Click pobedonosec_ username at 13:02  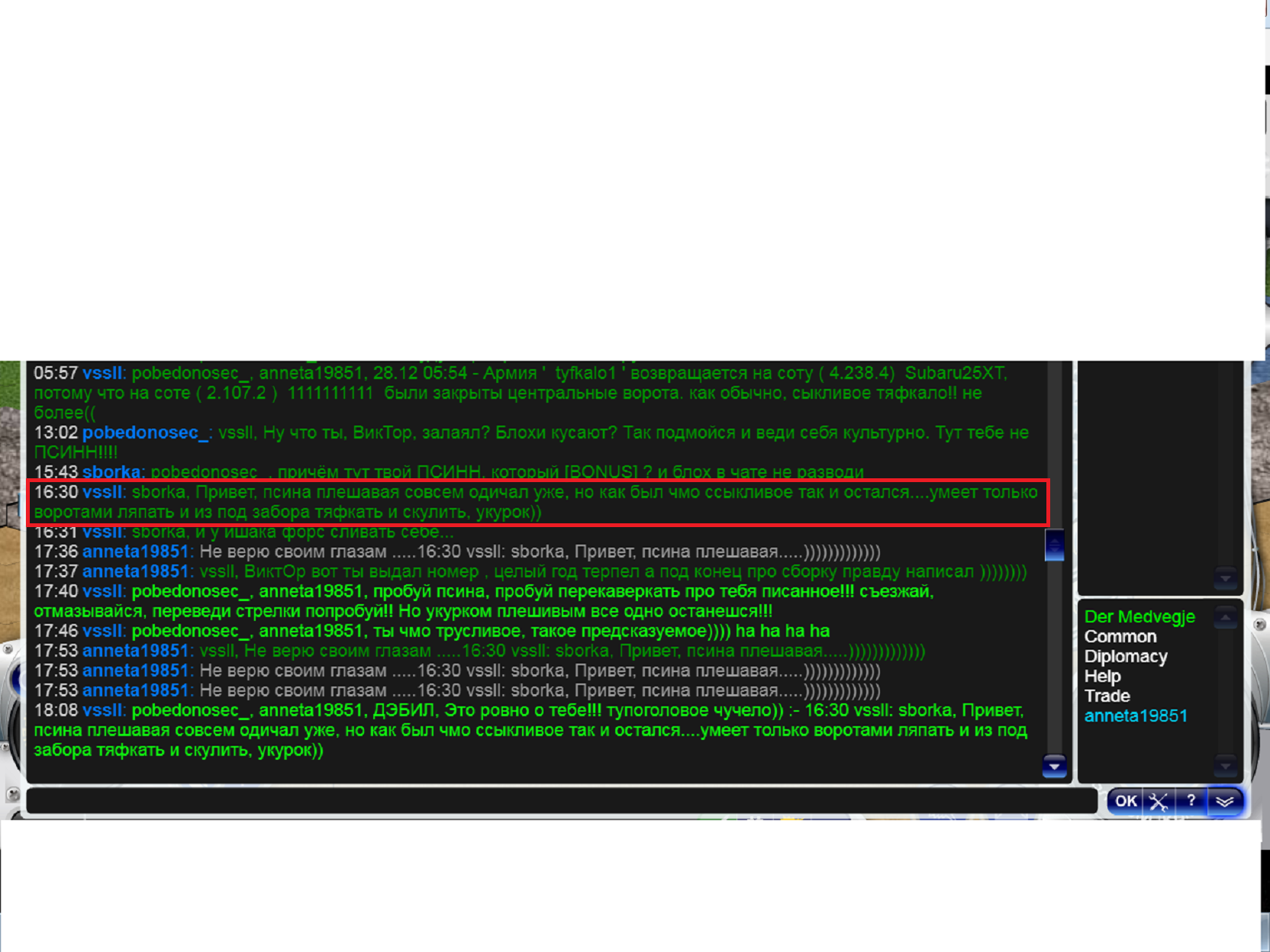145,433
